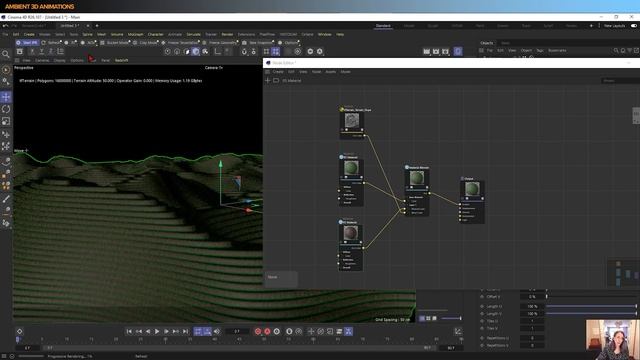
Task: Toggle the New Layouts switch
Action: 634,26
